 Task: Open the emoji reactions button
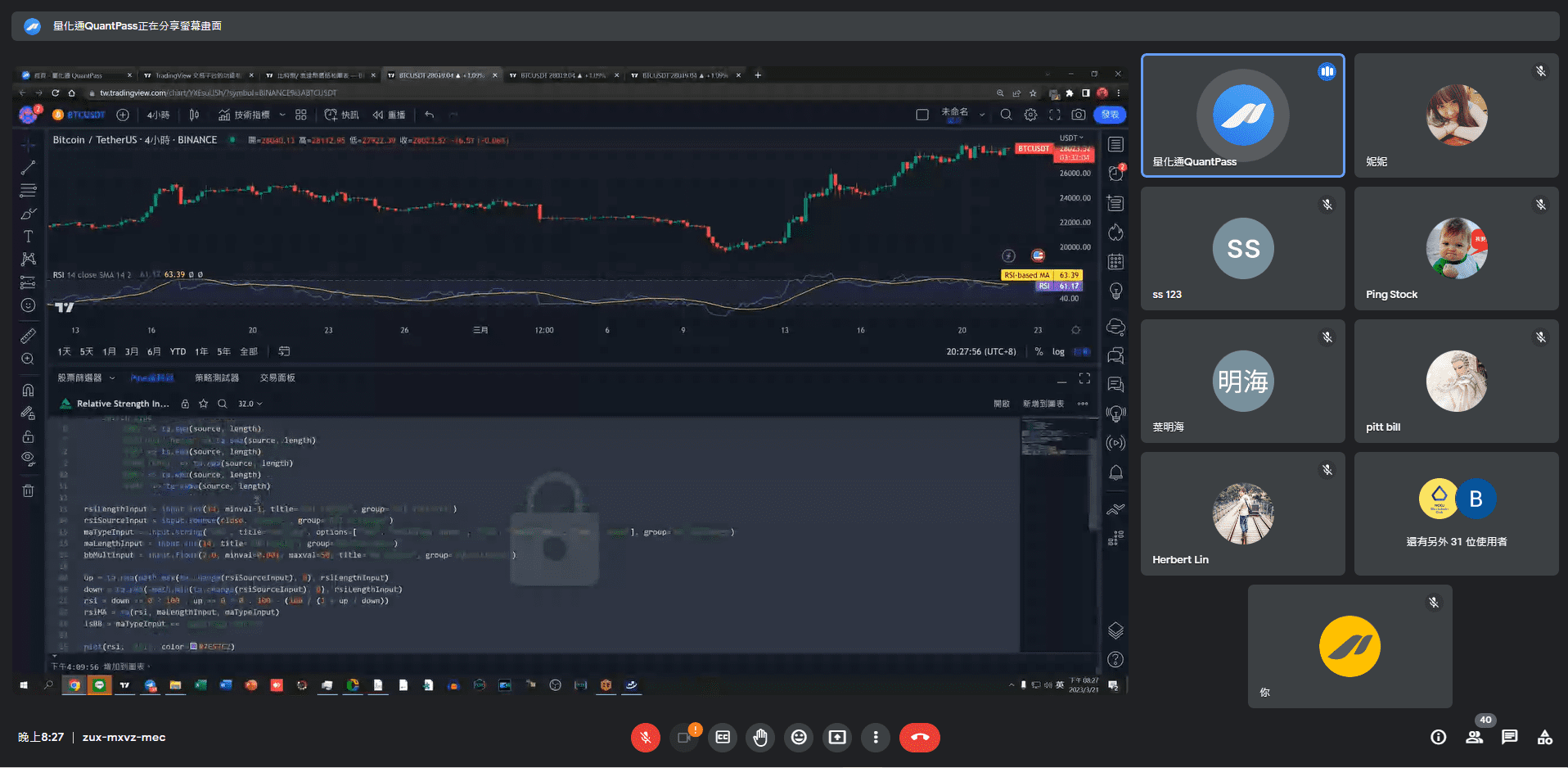coord(799,738)
